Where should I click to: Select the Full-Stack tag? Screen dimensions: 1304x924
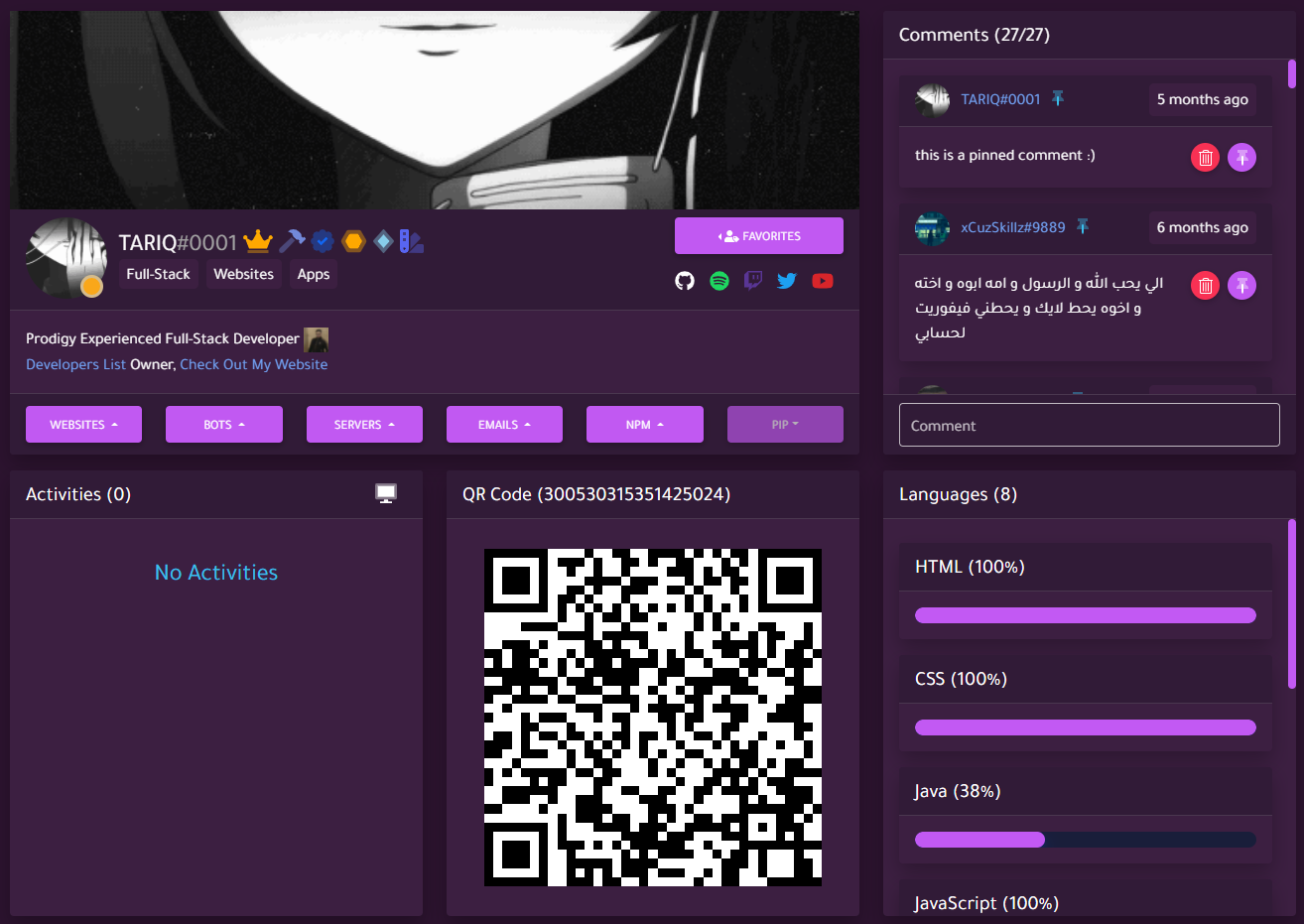158,274
